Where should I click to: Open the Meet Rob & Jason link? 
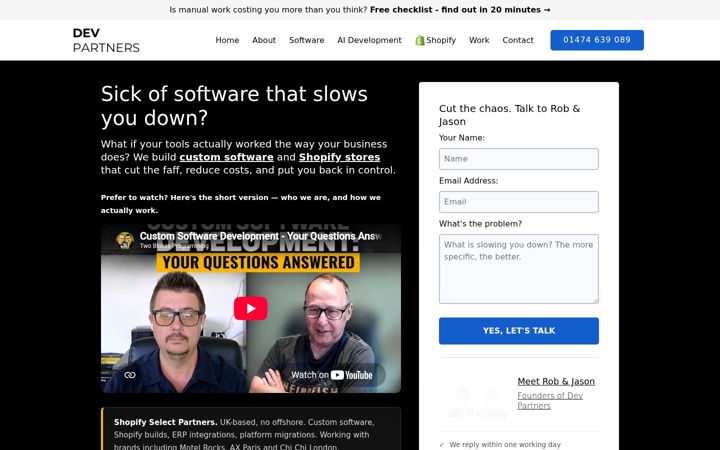556,382
